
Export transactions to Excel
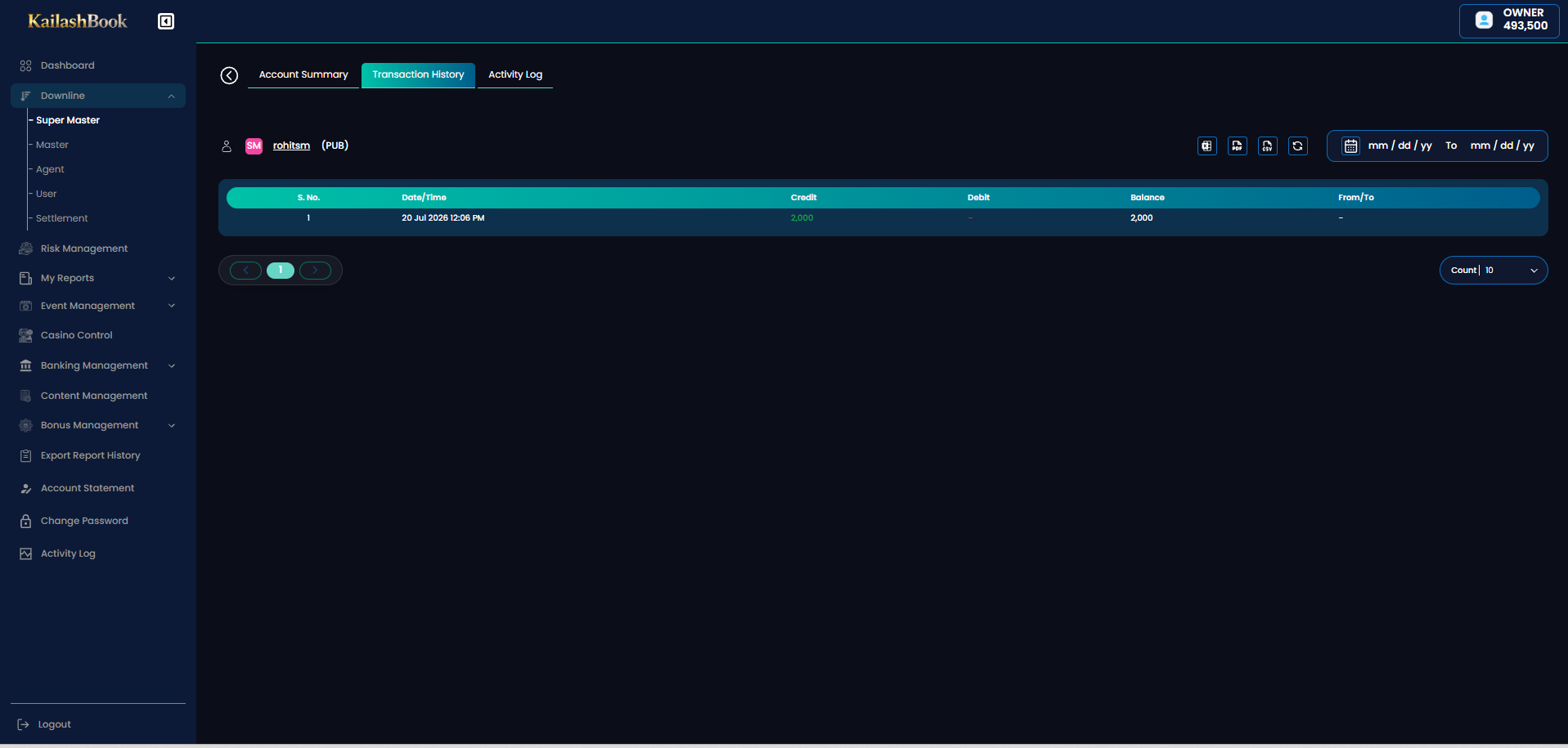[x=1207, y=146]
